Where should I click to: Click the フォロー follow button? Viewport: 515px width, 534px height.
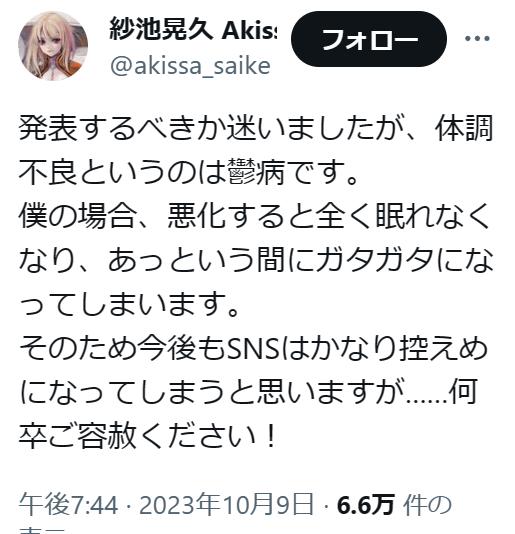[x=369, y=39]
